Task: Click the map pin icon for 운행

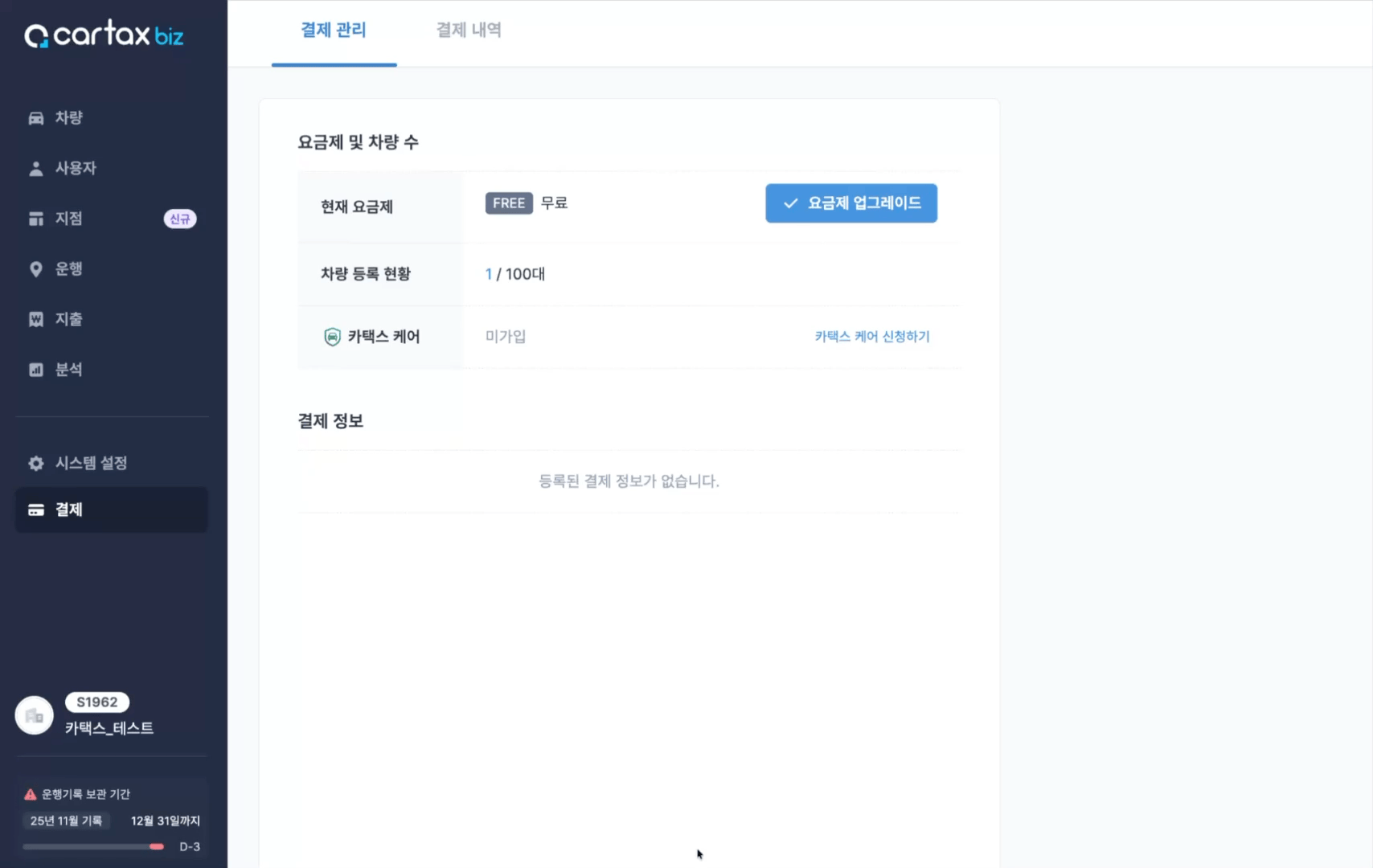Action: [36, 269]
